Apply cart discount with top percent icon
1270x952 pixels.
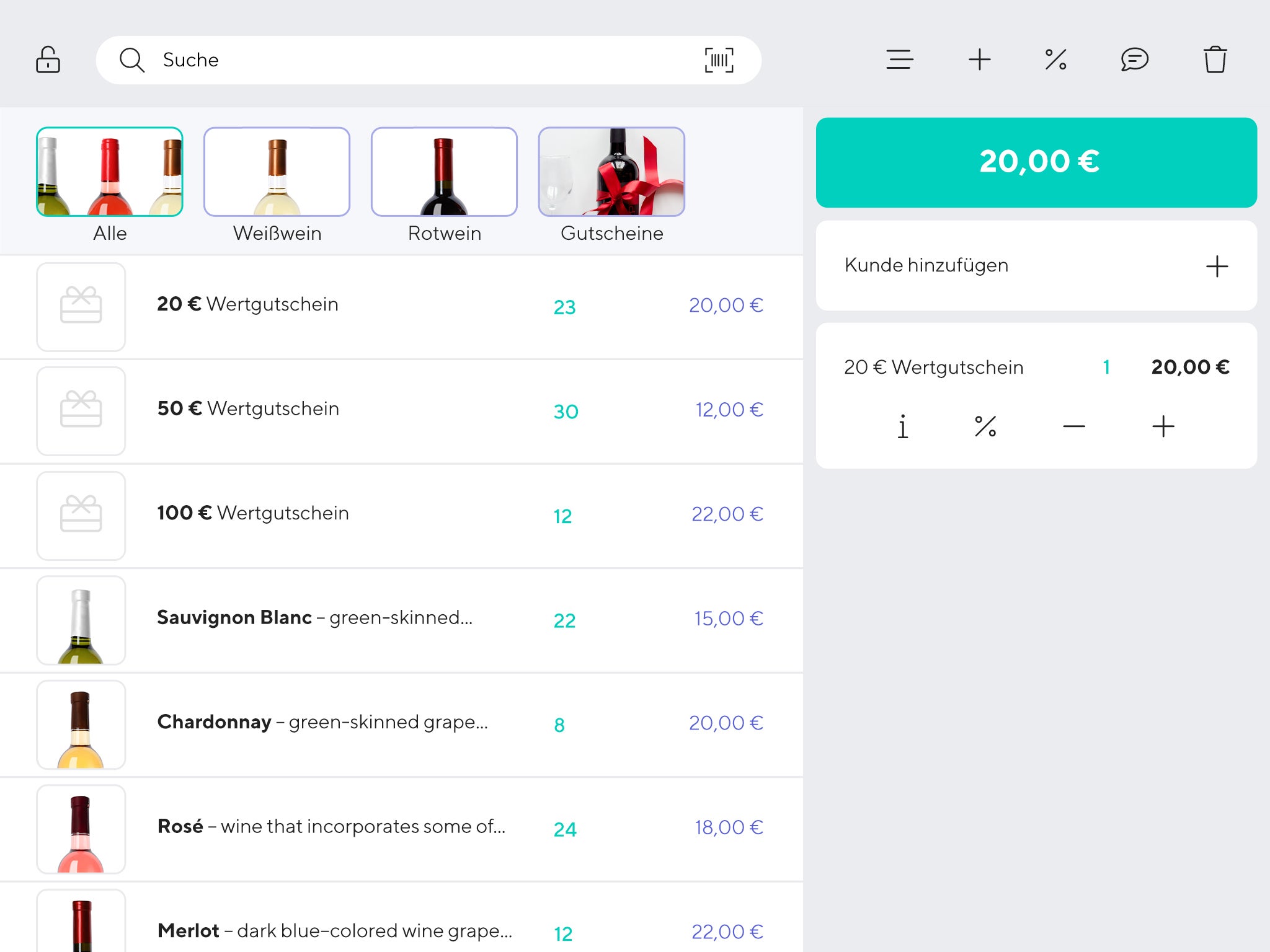1055,60
